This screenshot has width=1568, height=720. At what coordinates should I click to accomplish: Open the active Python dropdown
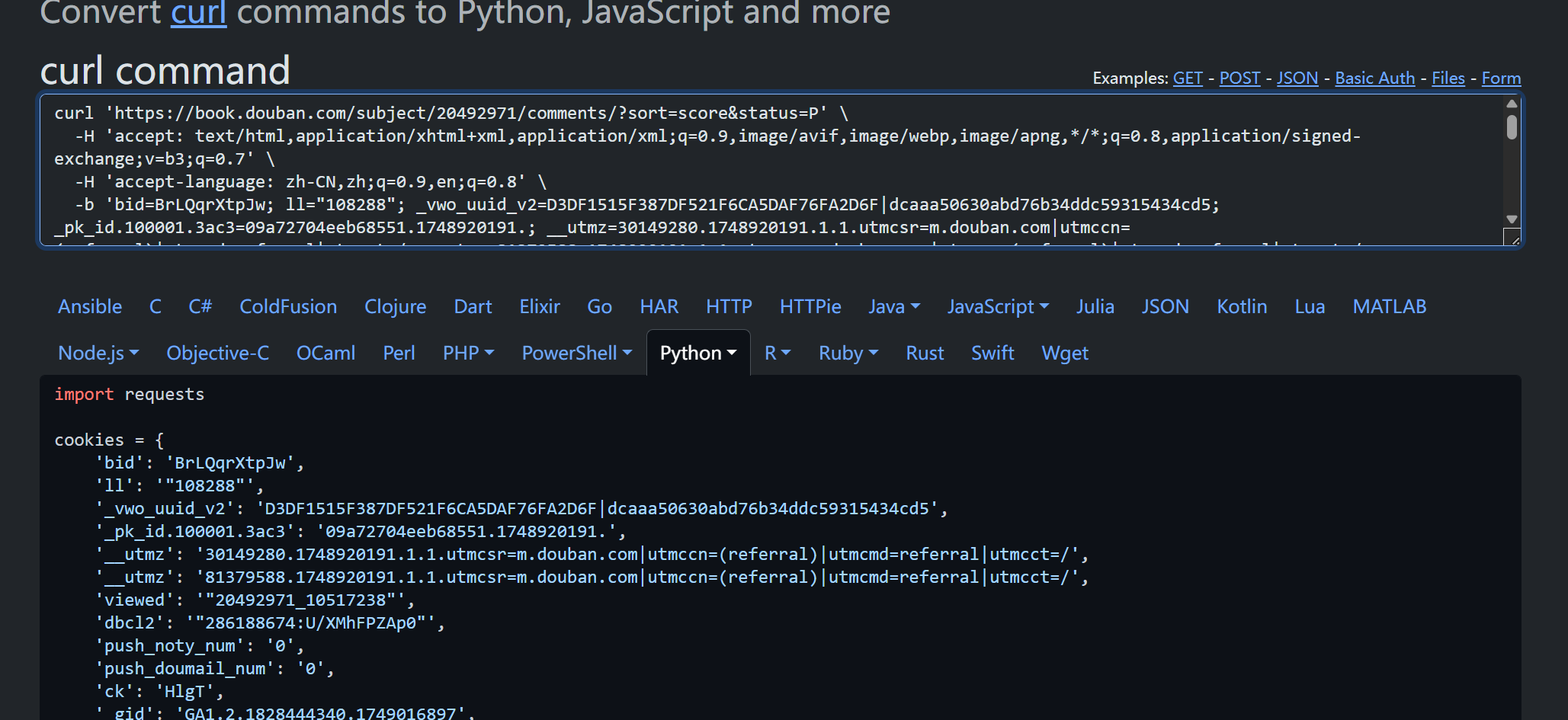click(698, 353)
